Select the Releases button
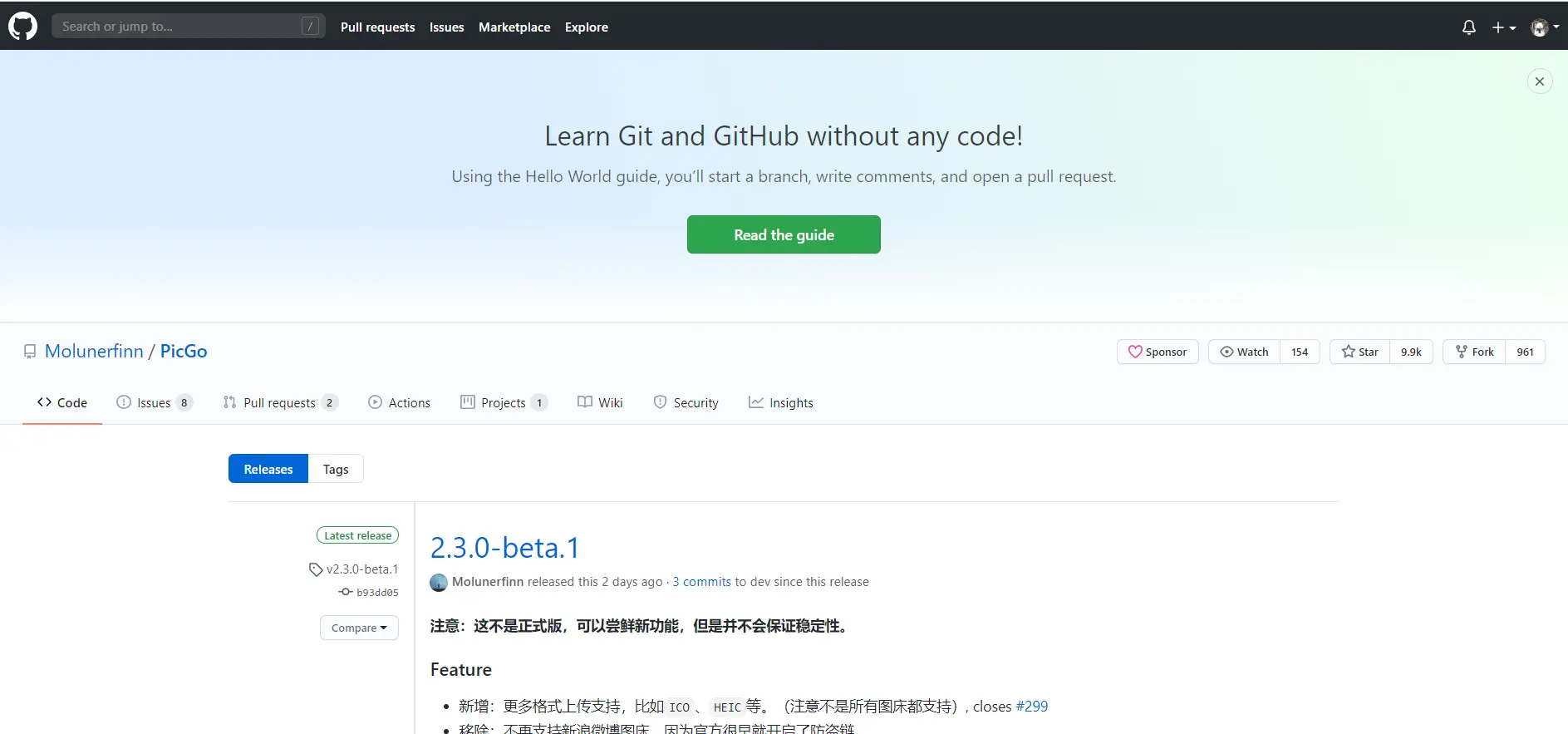Viewport: 1568px width, 734px height. pos(268,469)
